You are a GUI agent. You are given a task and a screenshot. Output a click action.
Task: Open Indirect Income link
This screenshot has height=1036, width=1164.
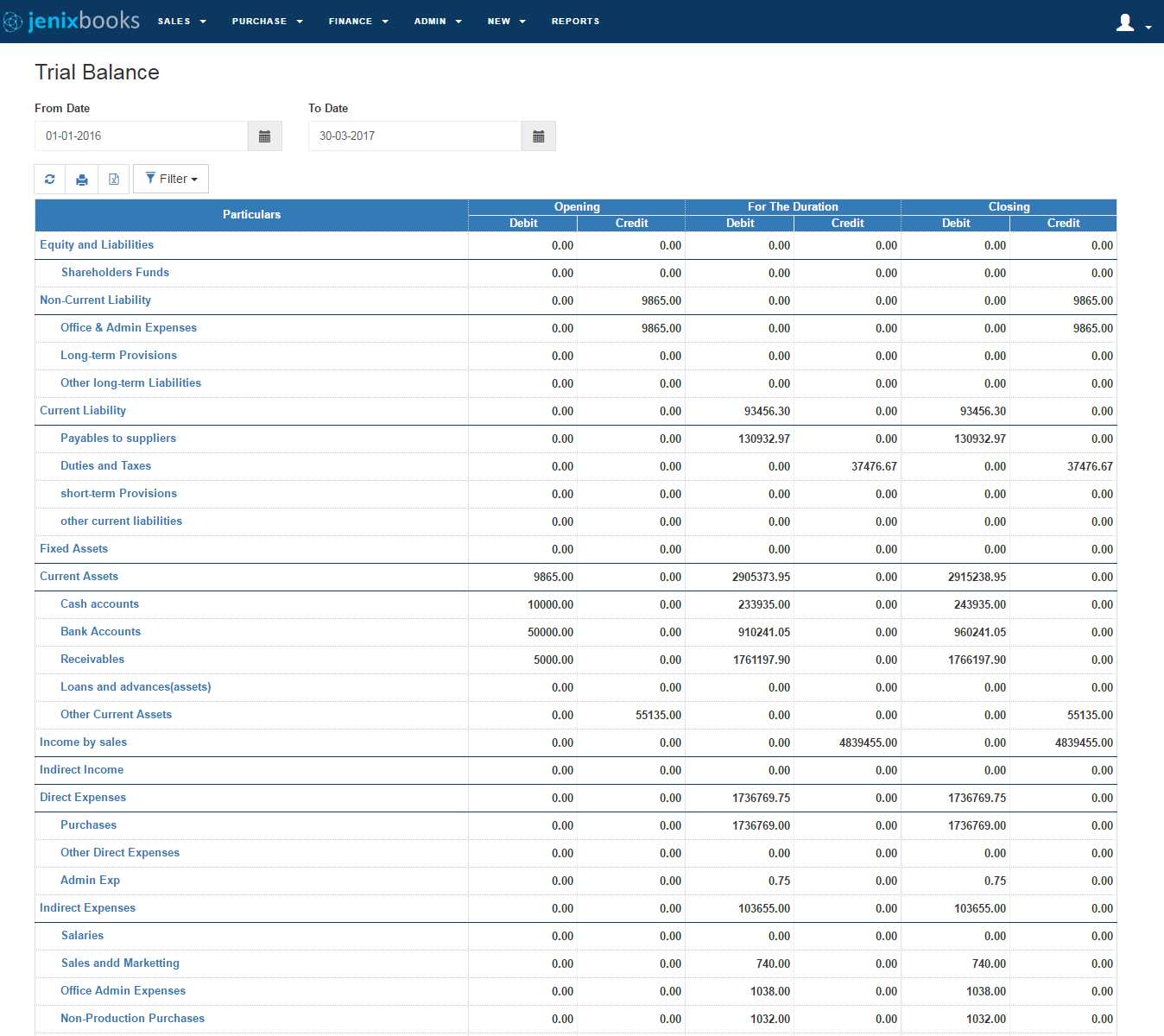pos(81,770)
